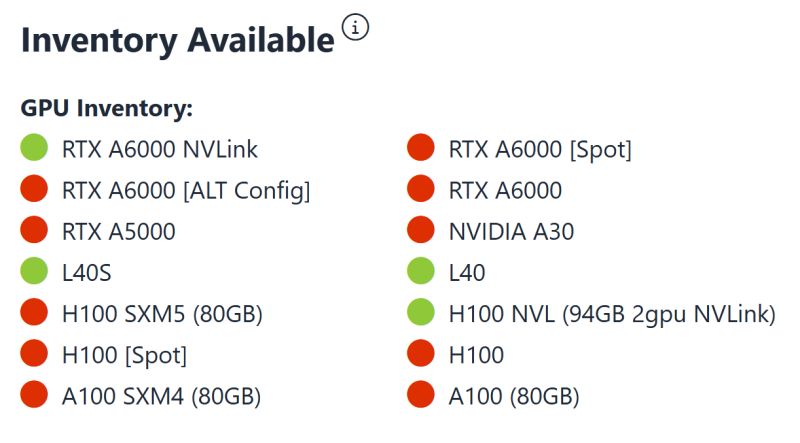800x443 pixels.
Task: Click the plain H100 label
Action: (476, 354)
